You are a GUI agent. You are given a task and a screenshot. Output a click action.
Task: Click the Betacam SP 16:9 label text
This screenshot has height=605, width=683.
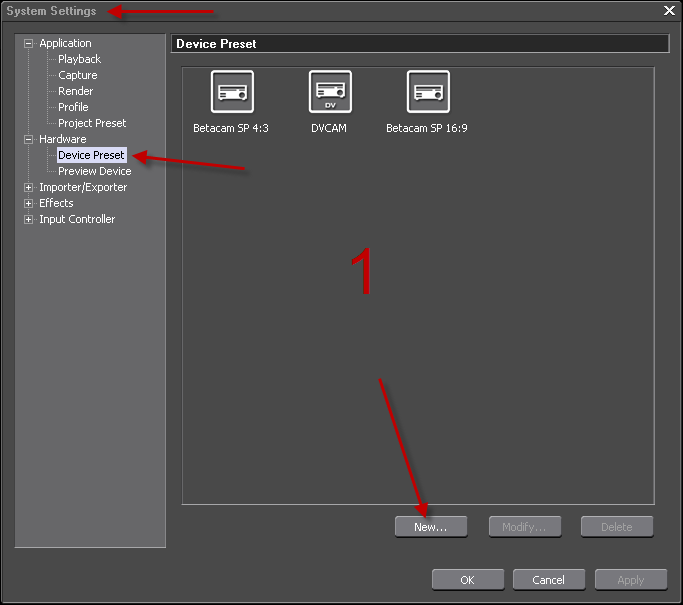point(427,128)
